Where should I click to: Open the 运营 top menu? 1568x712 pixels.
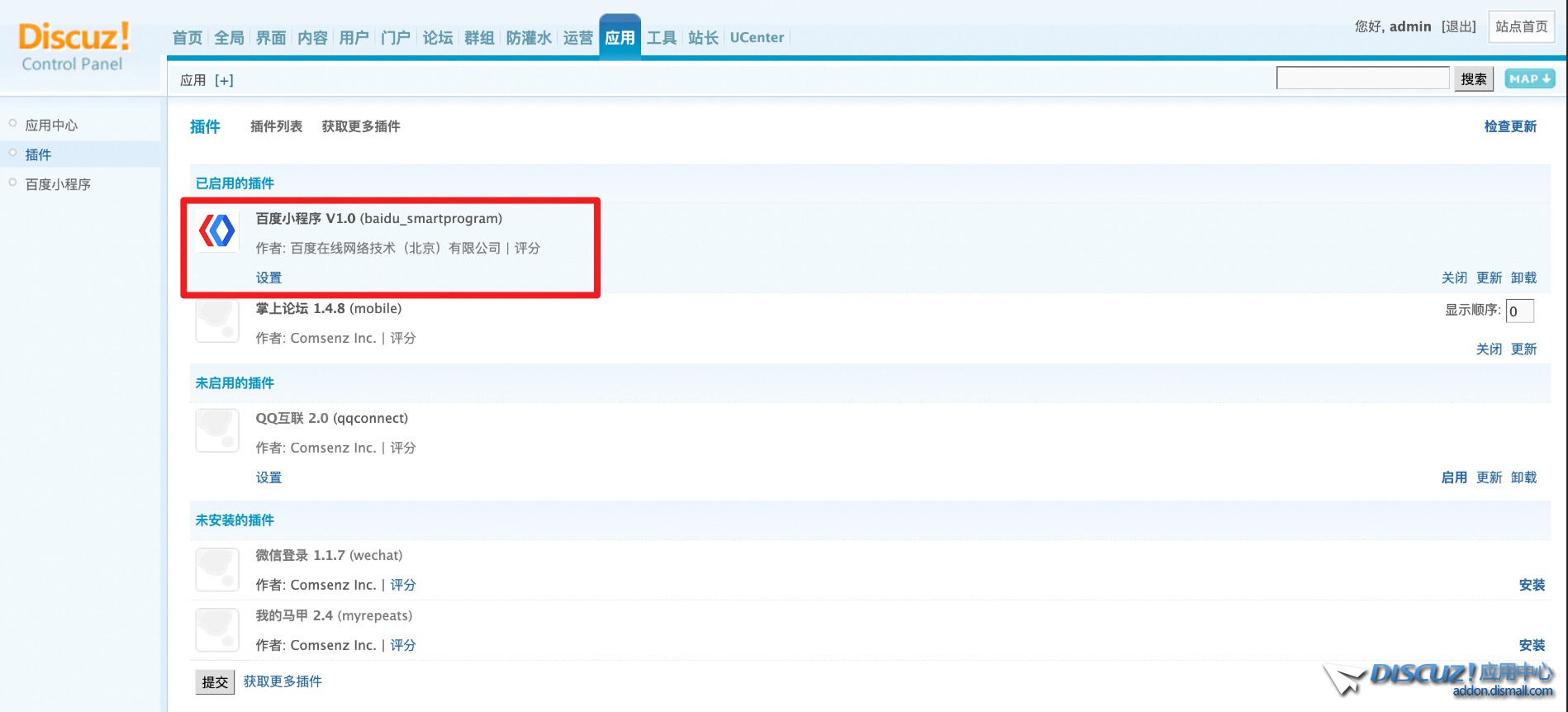[578, 38]
